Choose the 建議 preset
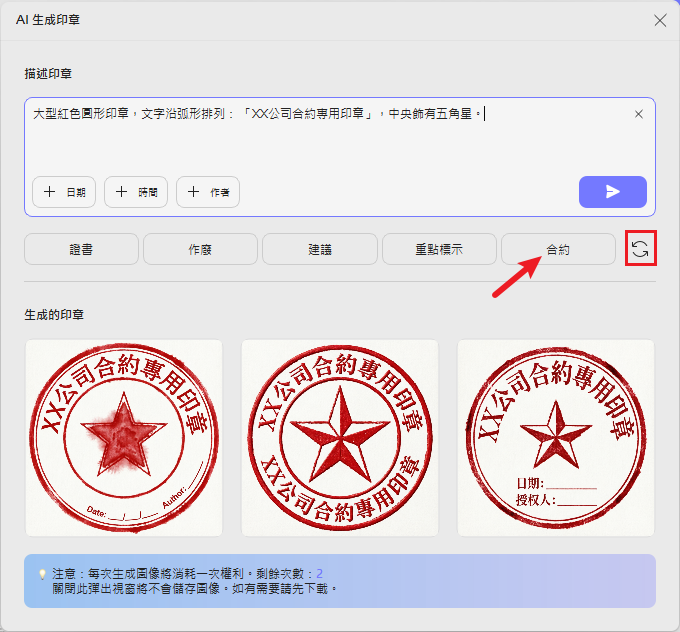Image resolution: width=680 pixels, height=632 pixels. [x=320, y=249]
